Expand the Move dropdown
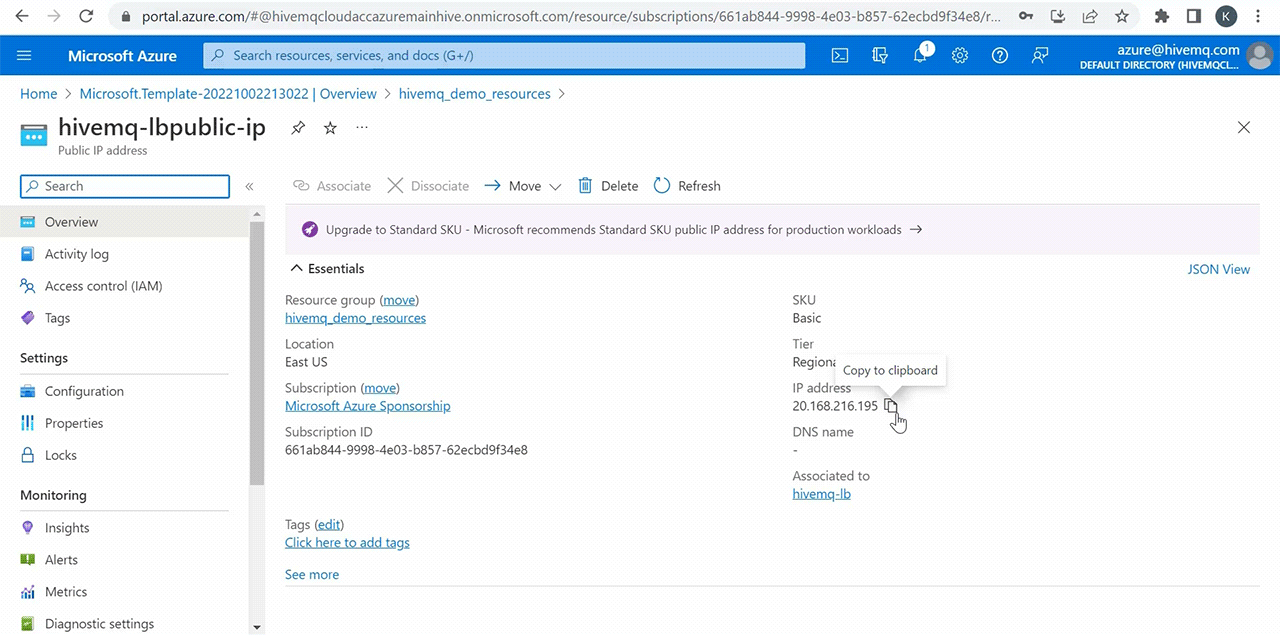1280x635 pixels. click(x=523, y=186)
